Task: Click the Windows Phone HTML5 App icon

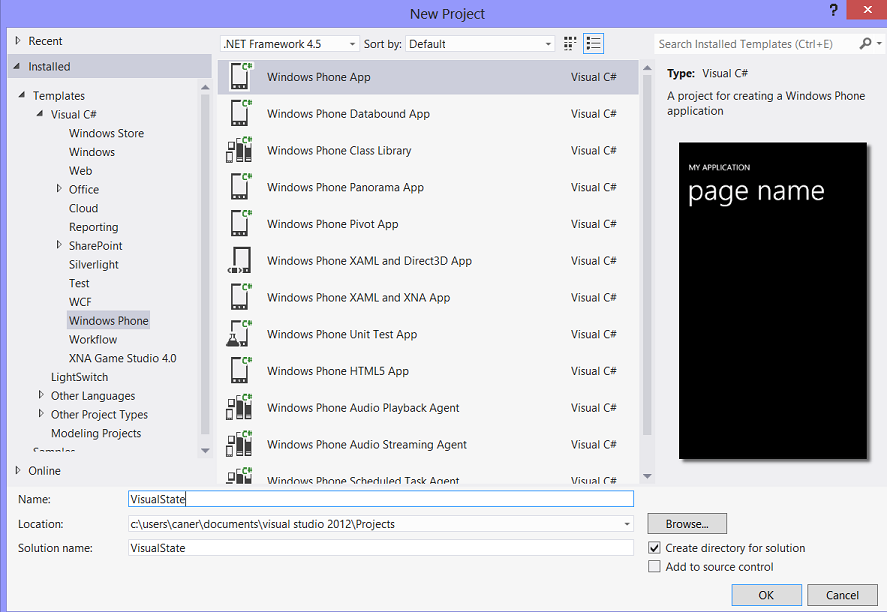Action: click(240, 371)
